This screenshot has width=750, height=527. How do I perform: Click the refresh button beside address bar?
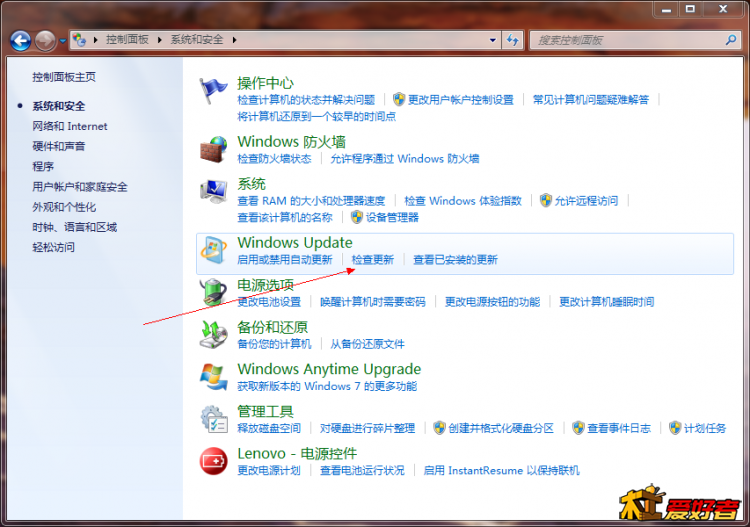click(513, 40)
